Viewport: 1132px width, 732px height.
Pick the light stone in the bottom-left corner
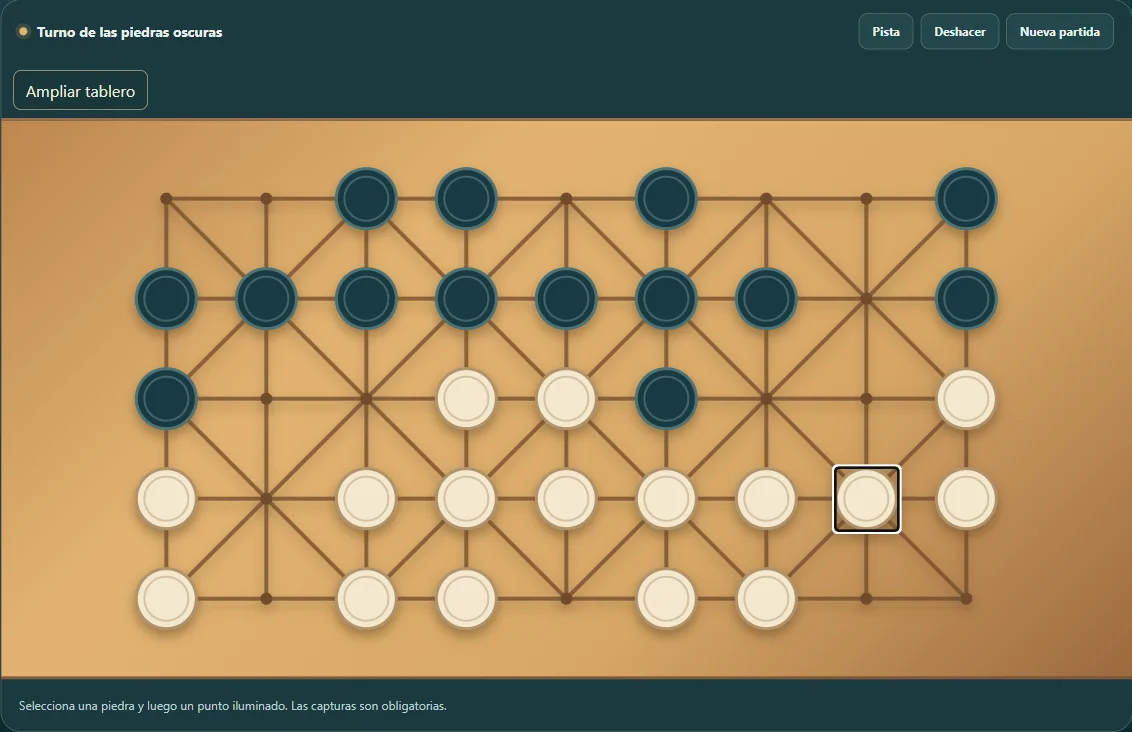166,598
